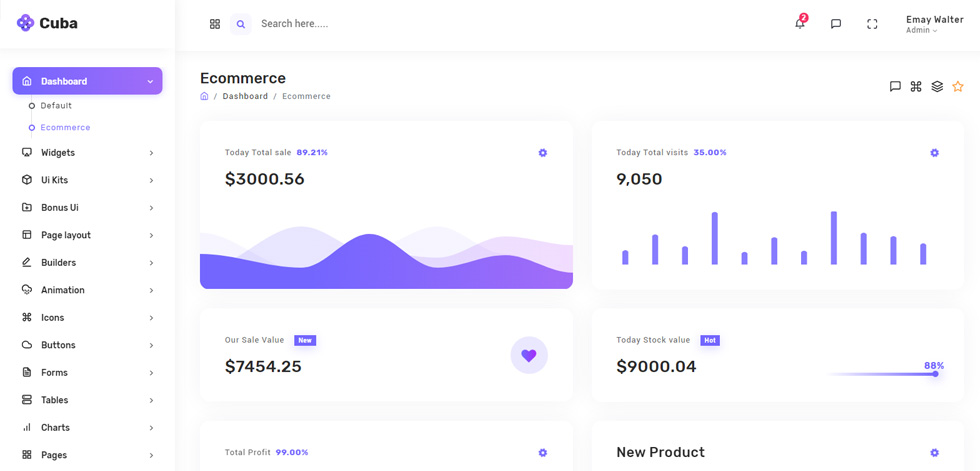
Task: Click the search magnifier icon
Action: tap(241, 24)
